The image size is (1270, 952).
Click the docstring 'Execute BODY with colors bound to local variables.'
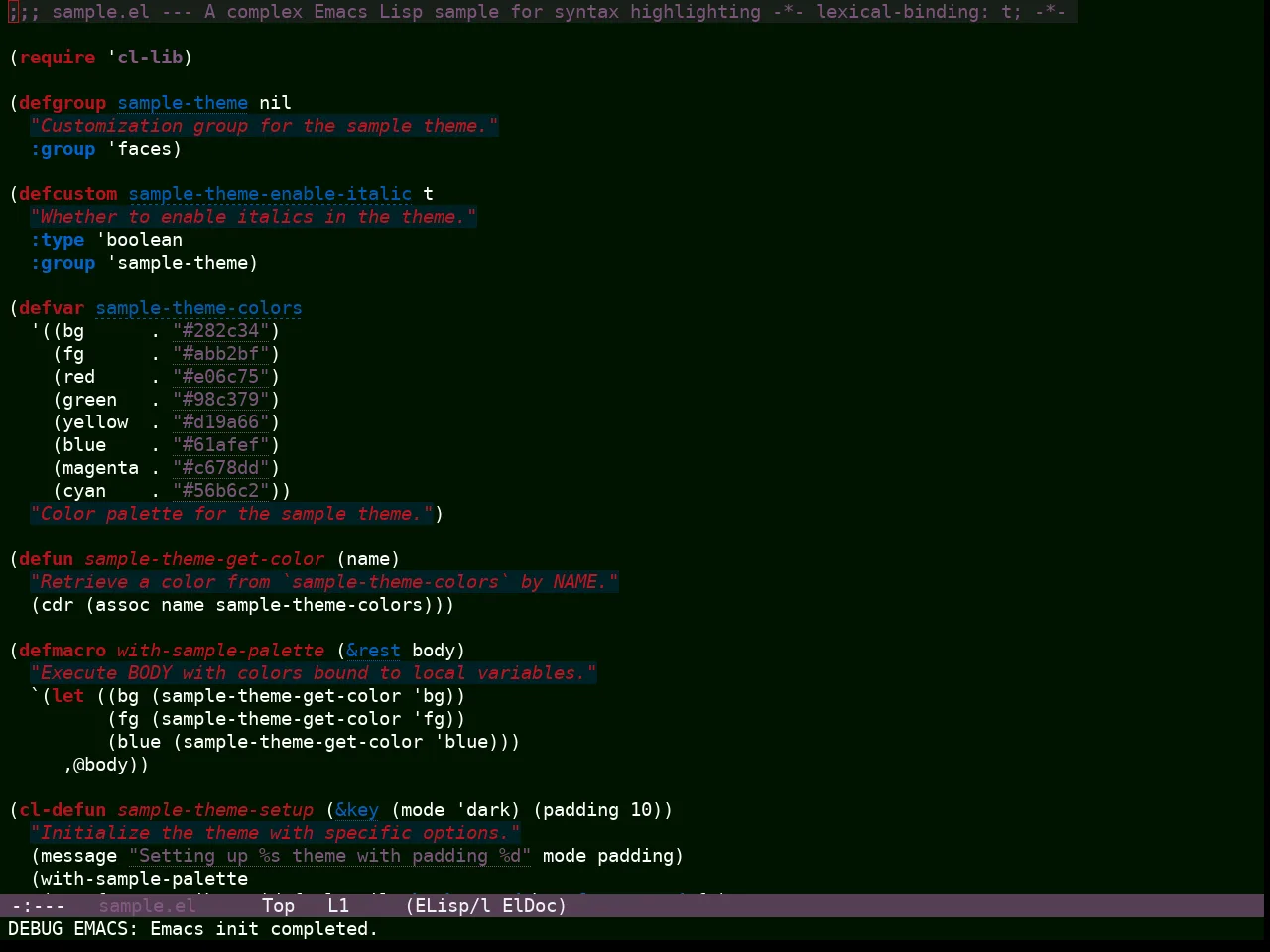tap(314, 673)
